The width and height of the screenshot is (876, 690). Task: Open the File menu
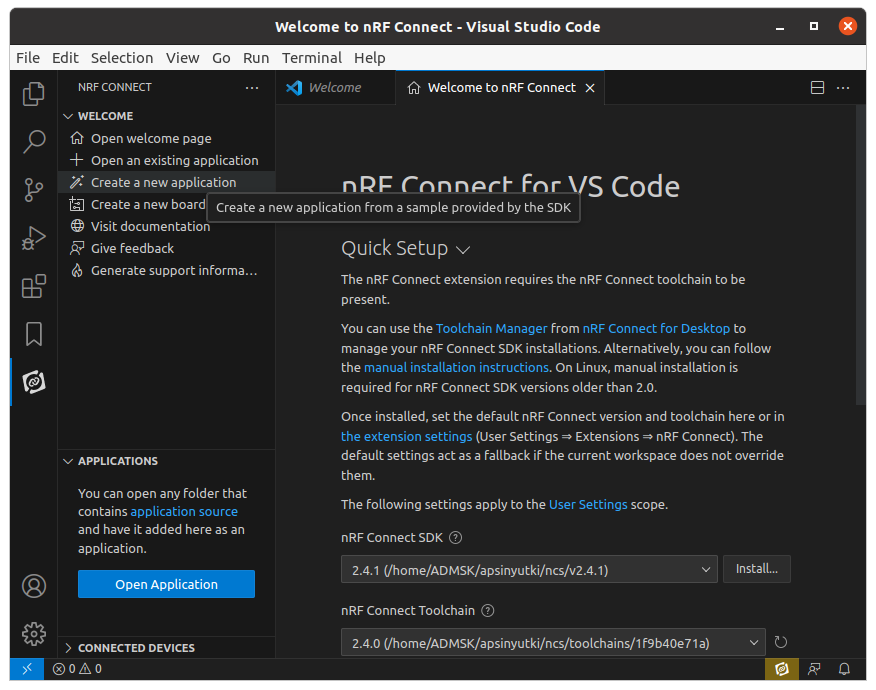[28, 58]
